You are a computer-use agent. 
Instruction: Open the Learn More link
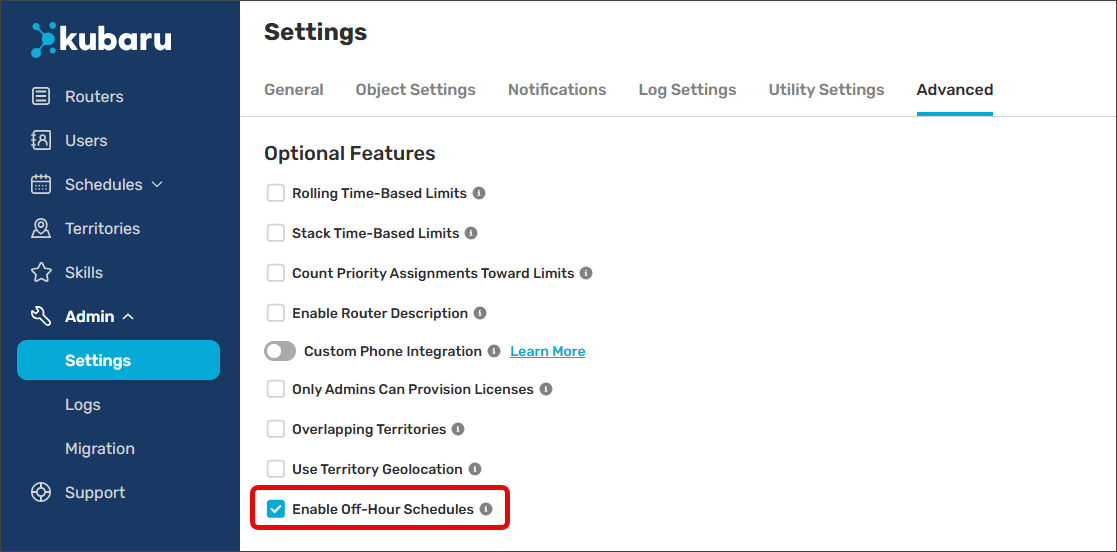point(547,351)
